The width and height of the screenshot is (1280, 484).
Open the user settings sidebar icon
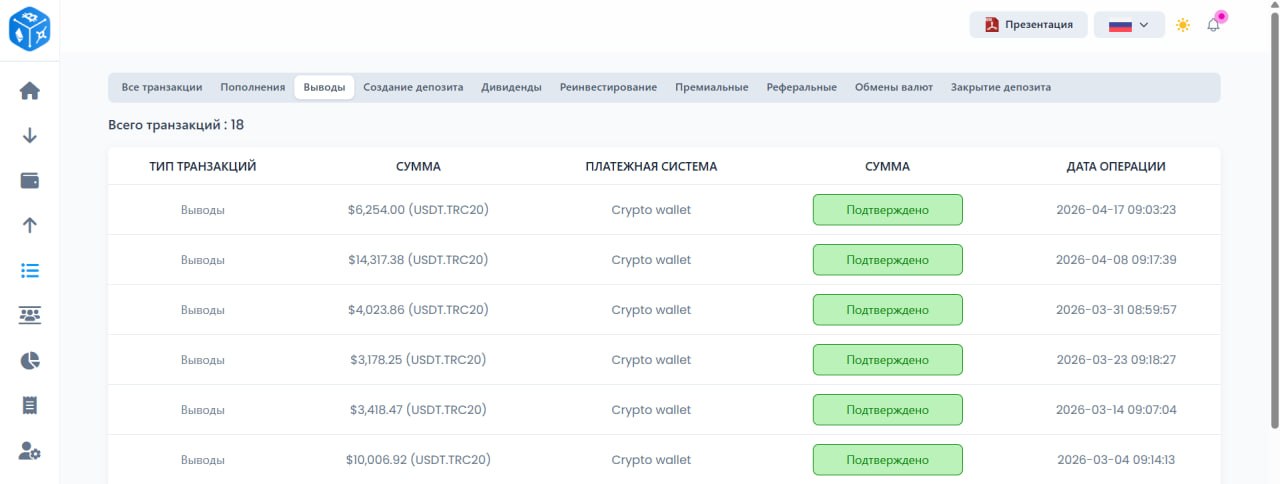coord(30,451)
